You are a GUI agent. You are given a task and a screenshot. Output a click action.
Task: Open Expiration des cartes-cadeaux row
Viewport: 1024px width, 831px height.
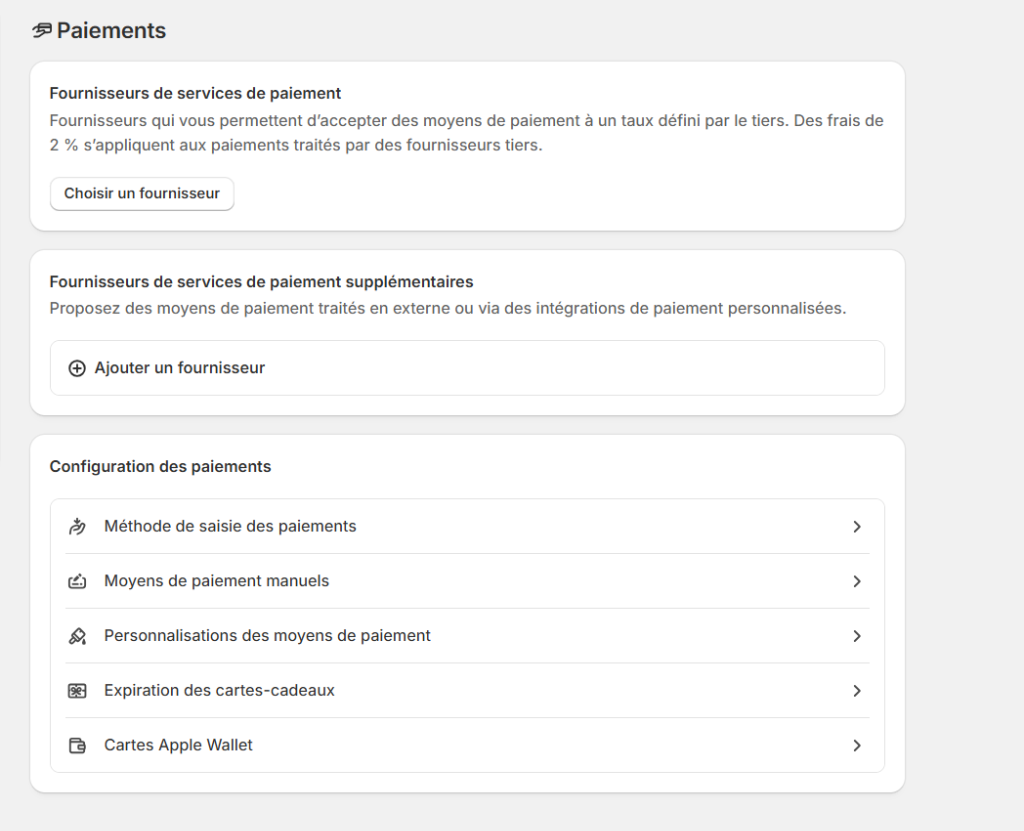(x=468, y=691)
